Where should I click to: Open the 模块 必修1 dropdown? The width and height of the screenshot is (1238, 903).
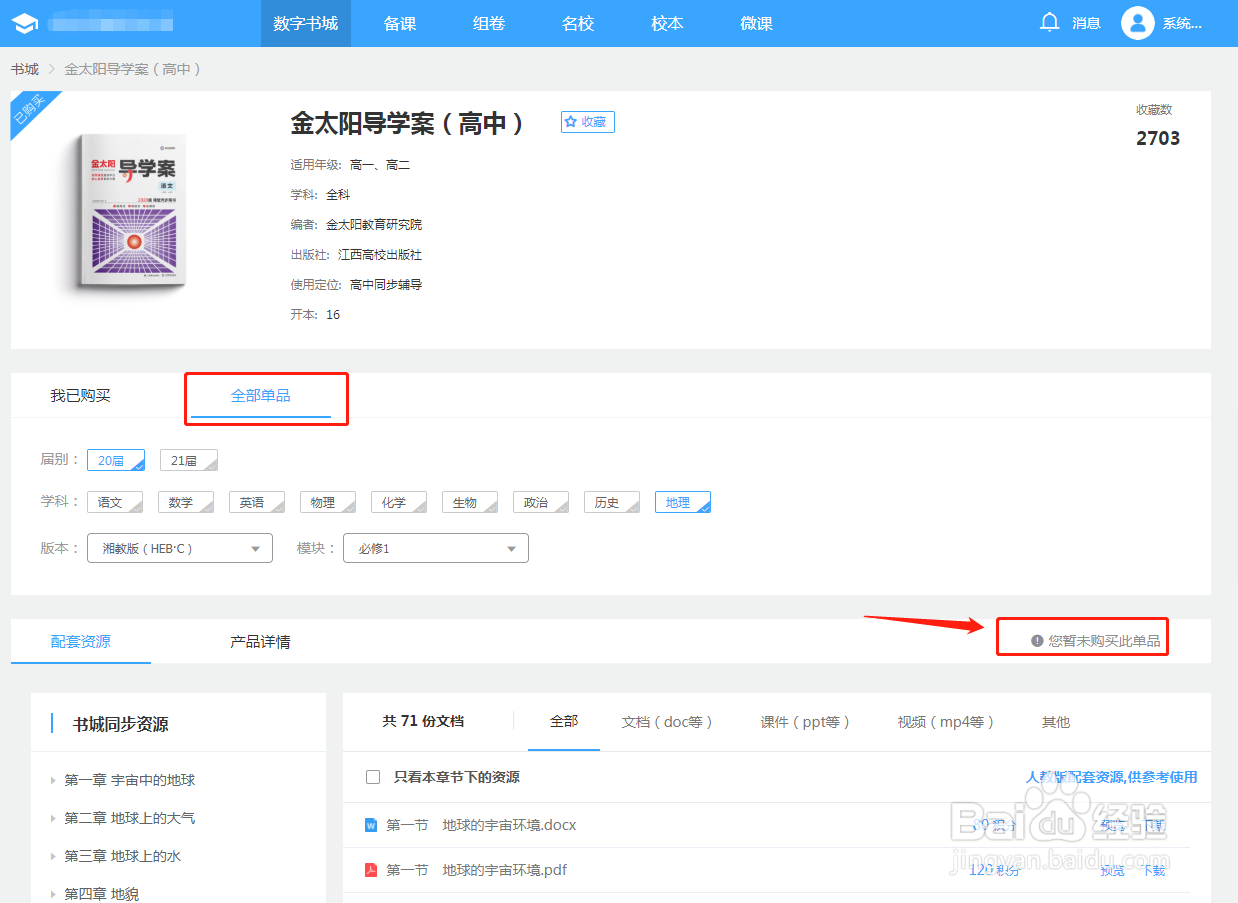[436, 548]
